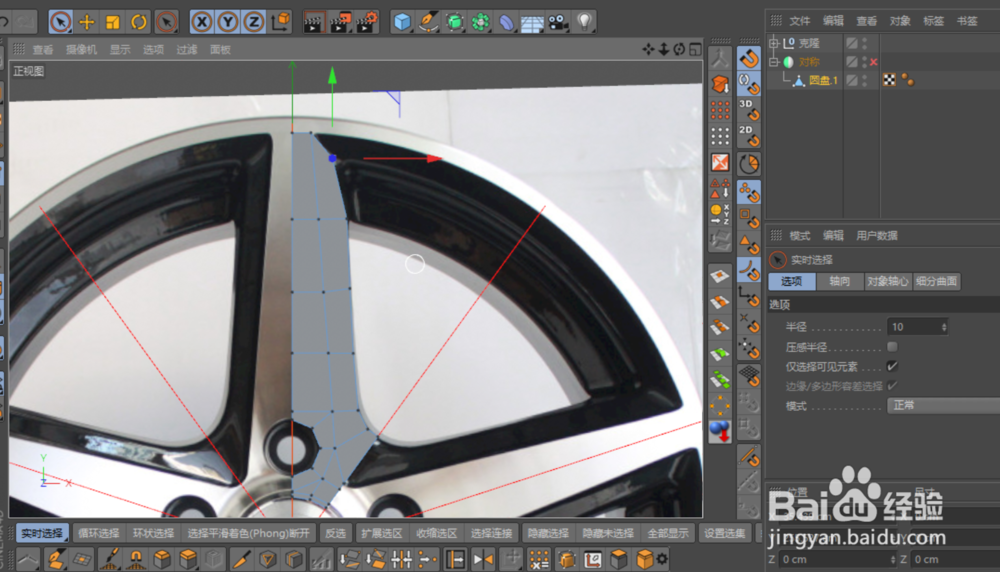Add light object bulb icon
The height and width of the screenshot is (572, 1000).
coord(584,22)
